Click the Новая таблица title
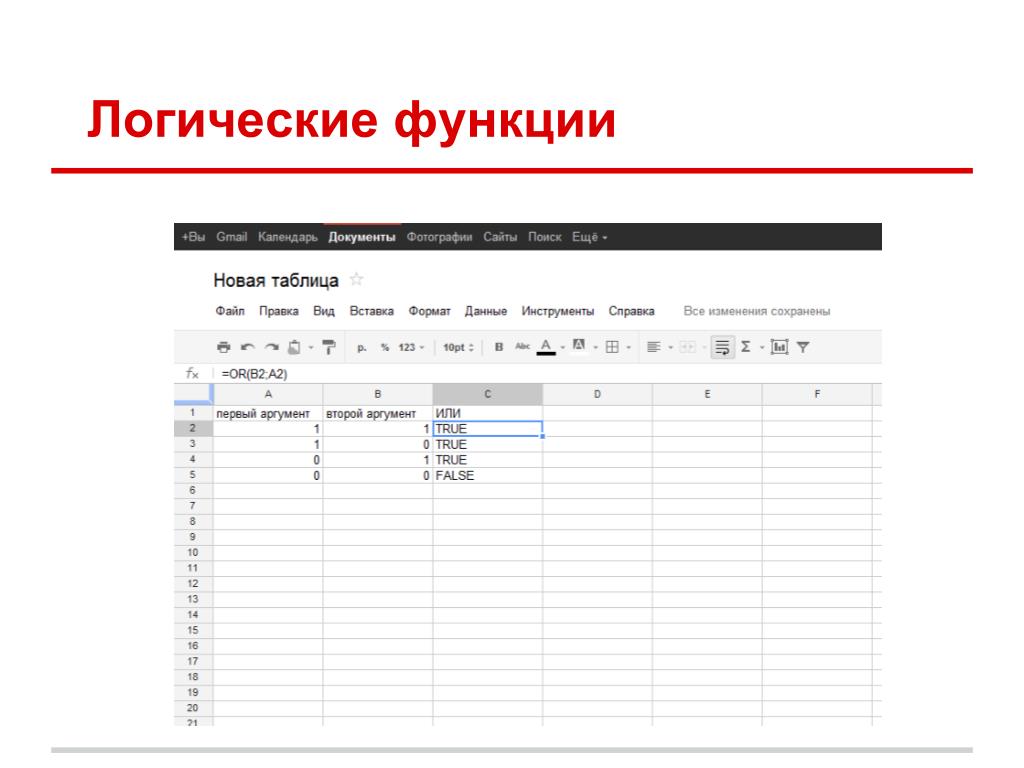This screenshot has height=768, width=1024. tap(276, 281)
